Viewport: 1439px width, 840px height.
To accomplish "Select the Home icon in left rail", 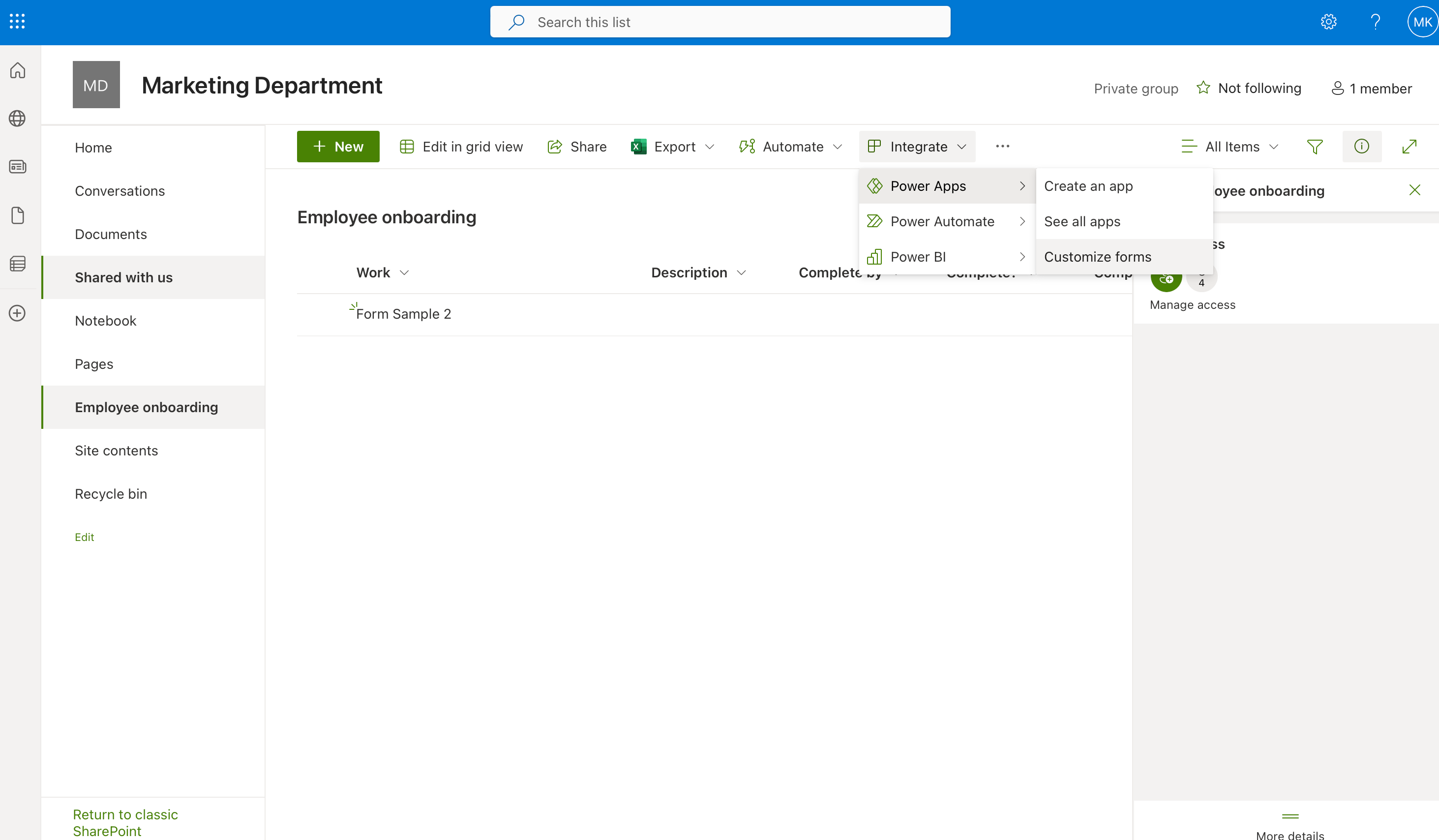I will click(x=17, y=70).
